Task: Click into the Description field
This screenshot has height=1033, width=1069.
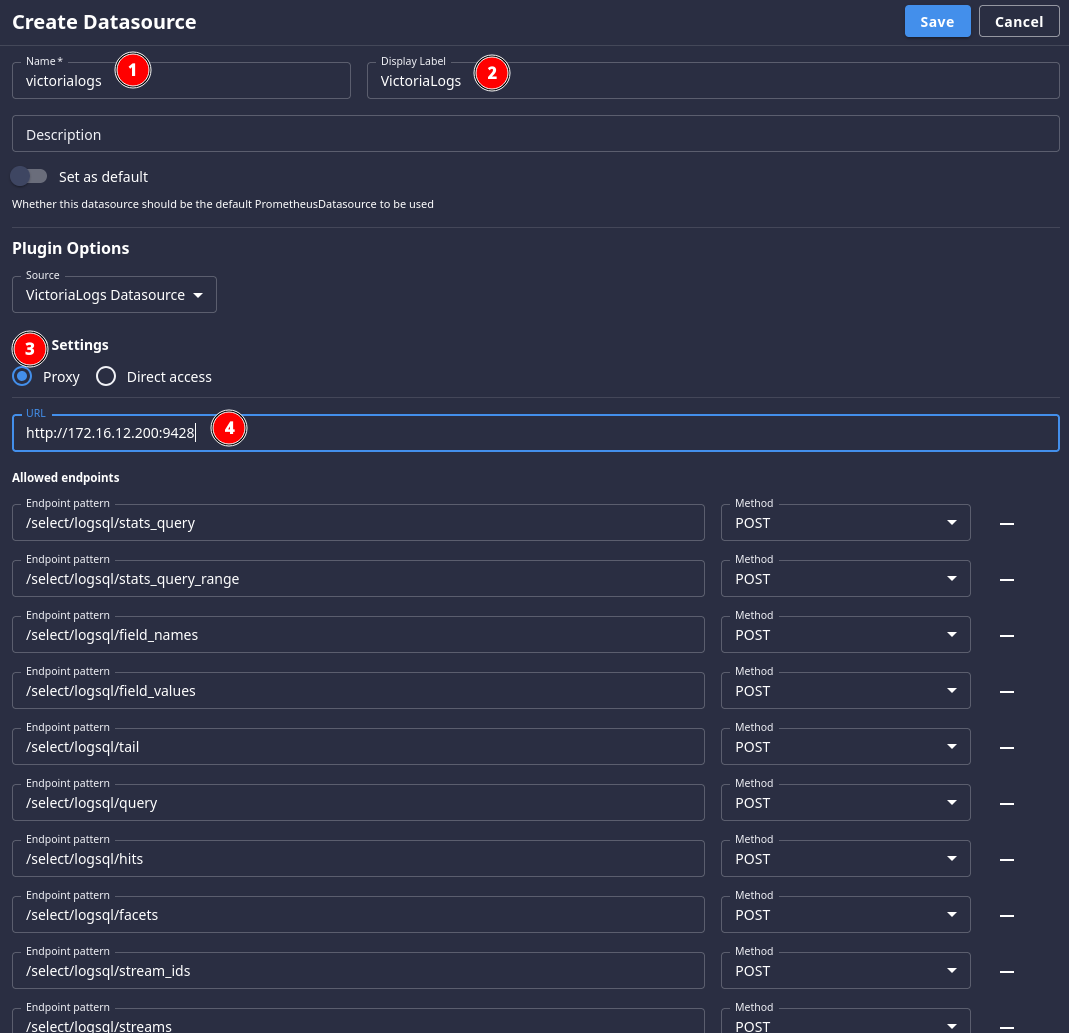Action: tap(536, 134)
